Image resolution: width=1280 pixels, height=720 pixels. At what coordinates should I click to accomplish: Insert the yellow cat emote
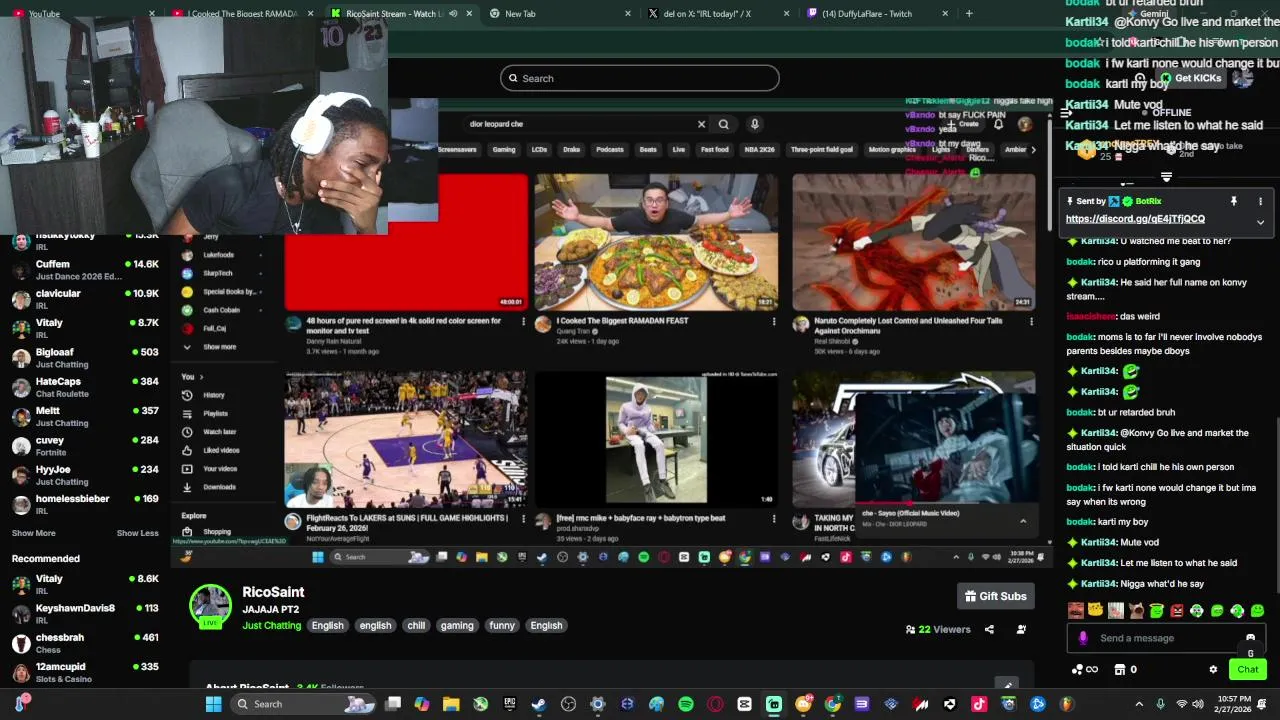click(1095, 611)
